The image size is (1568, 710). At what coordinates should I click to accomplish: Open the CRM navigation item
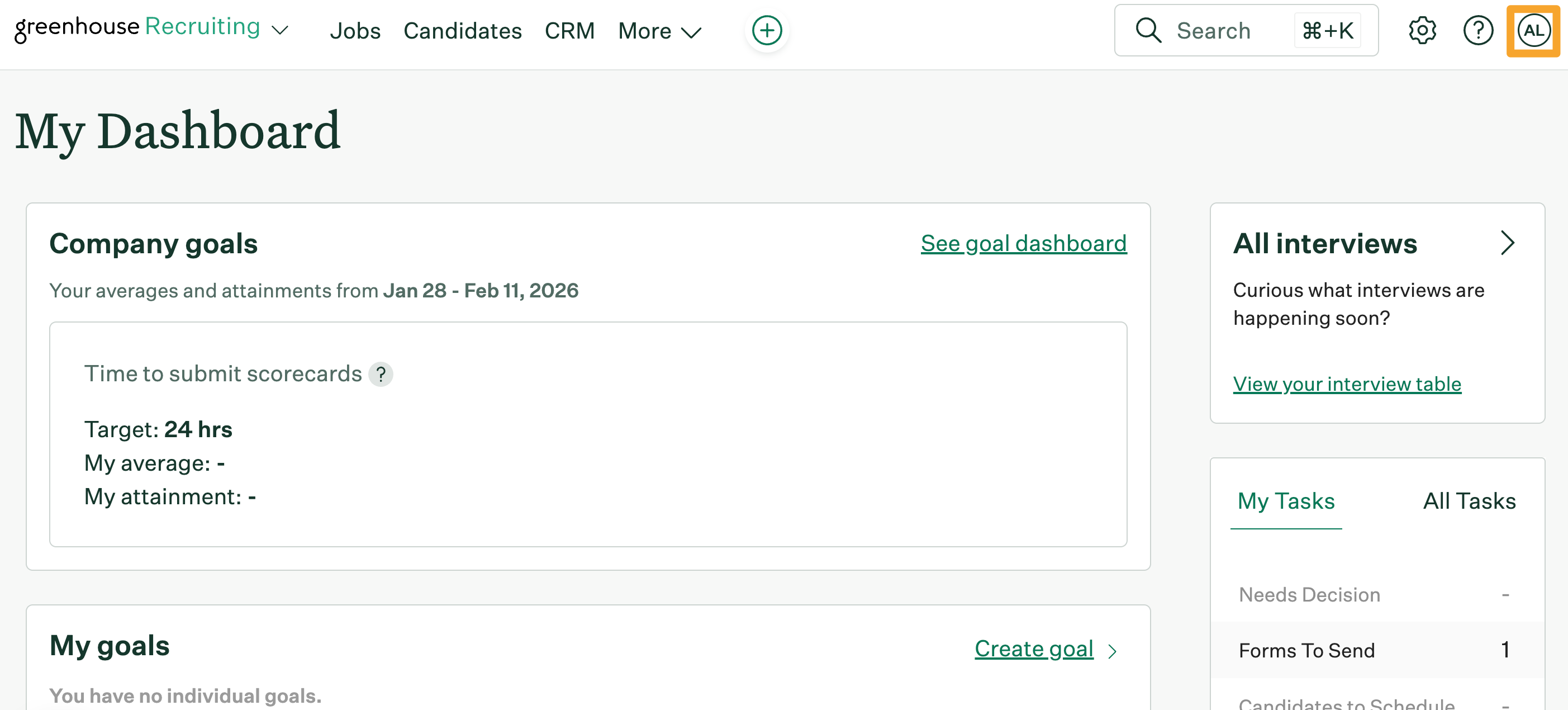coord(569,31)
